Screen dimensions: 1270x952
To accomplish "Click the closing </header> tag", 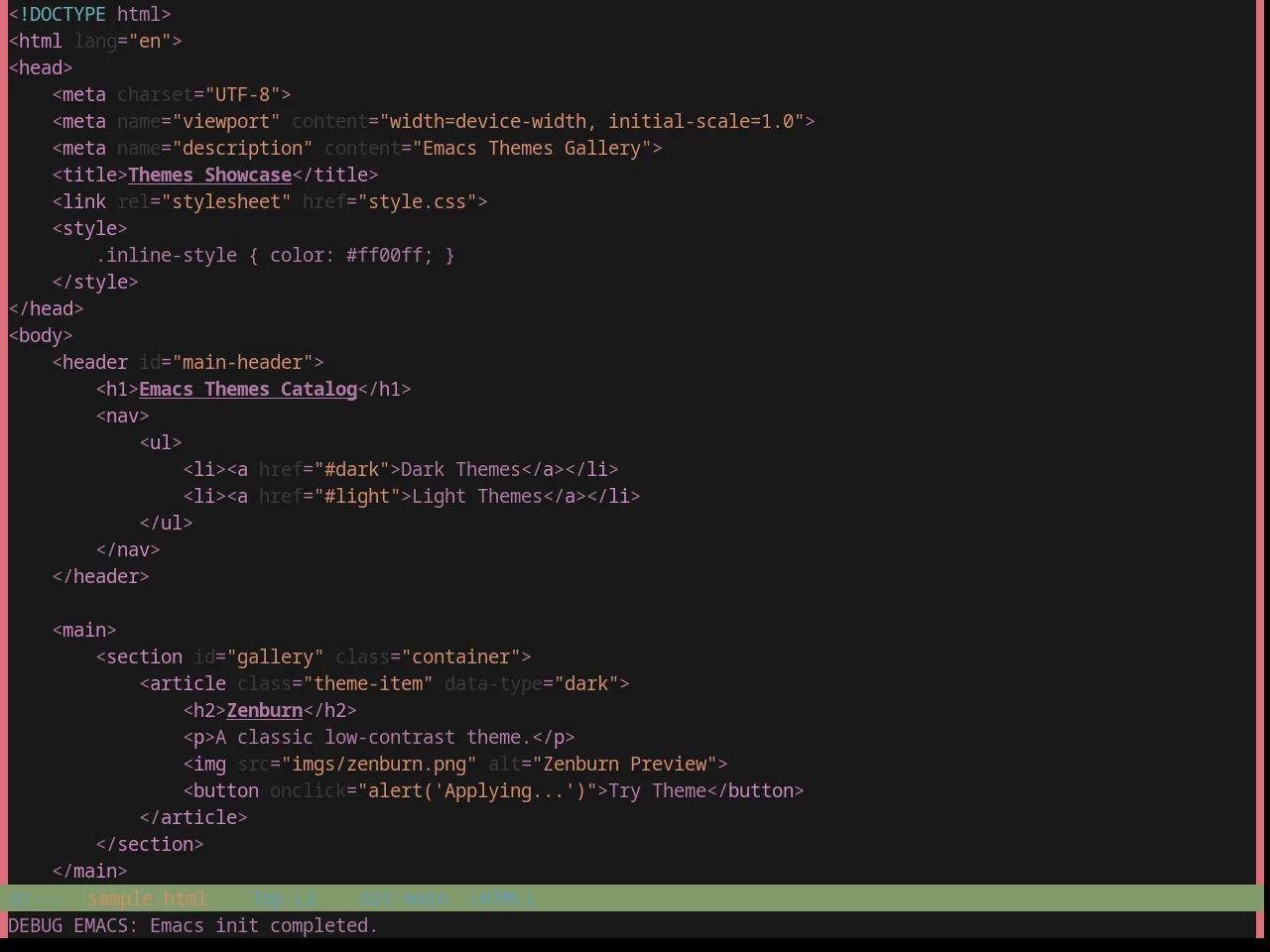I will click(100, 576).
